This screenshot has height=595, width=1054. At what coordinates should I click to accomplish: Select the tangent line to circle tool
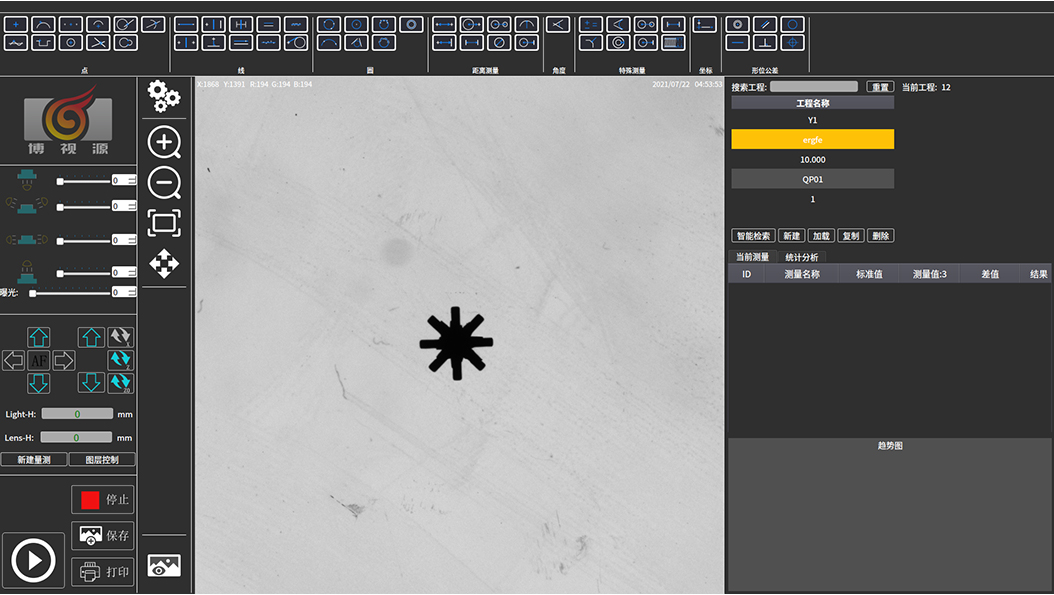[x=296, y=42]
